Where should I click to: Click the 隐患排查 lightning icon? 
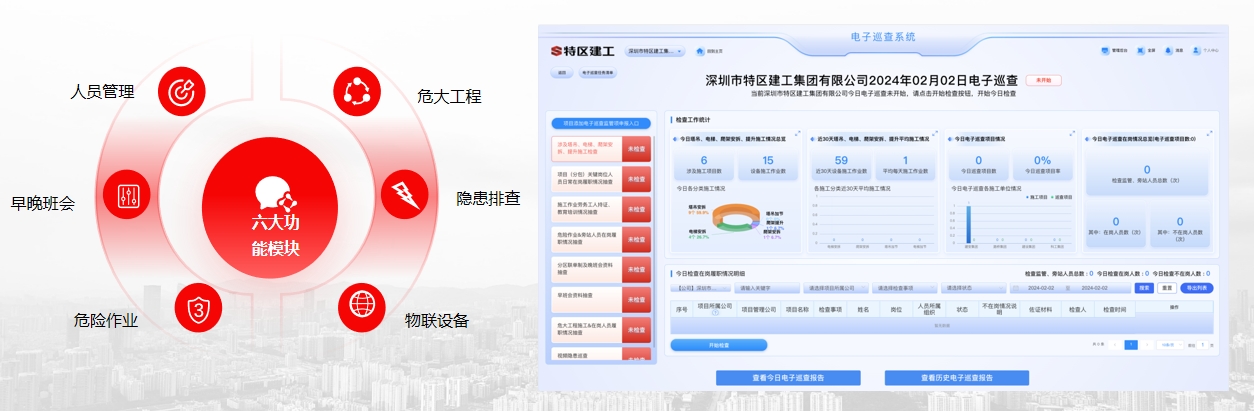pos(406,194)
